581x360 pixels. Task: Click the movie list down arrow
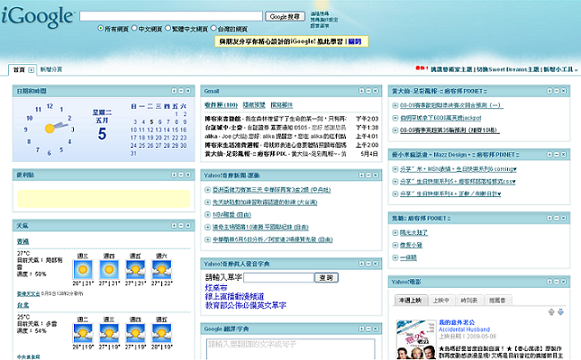(561, 312)
